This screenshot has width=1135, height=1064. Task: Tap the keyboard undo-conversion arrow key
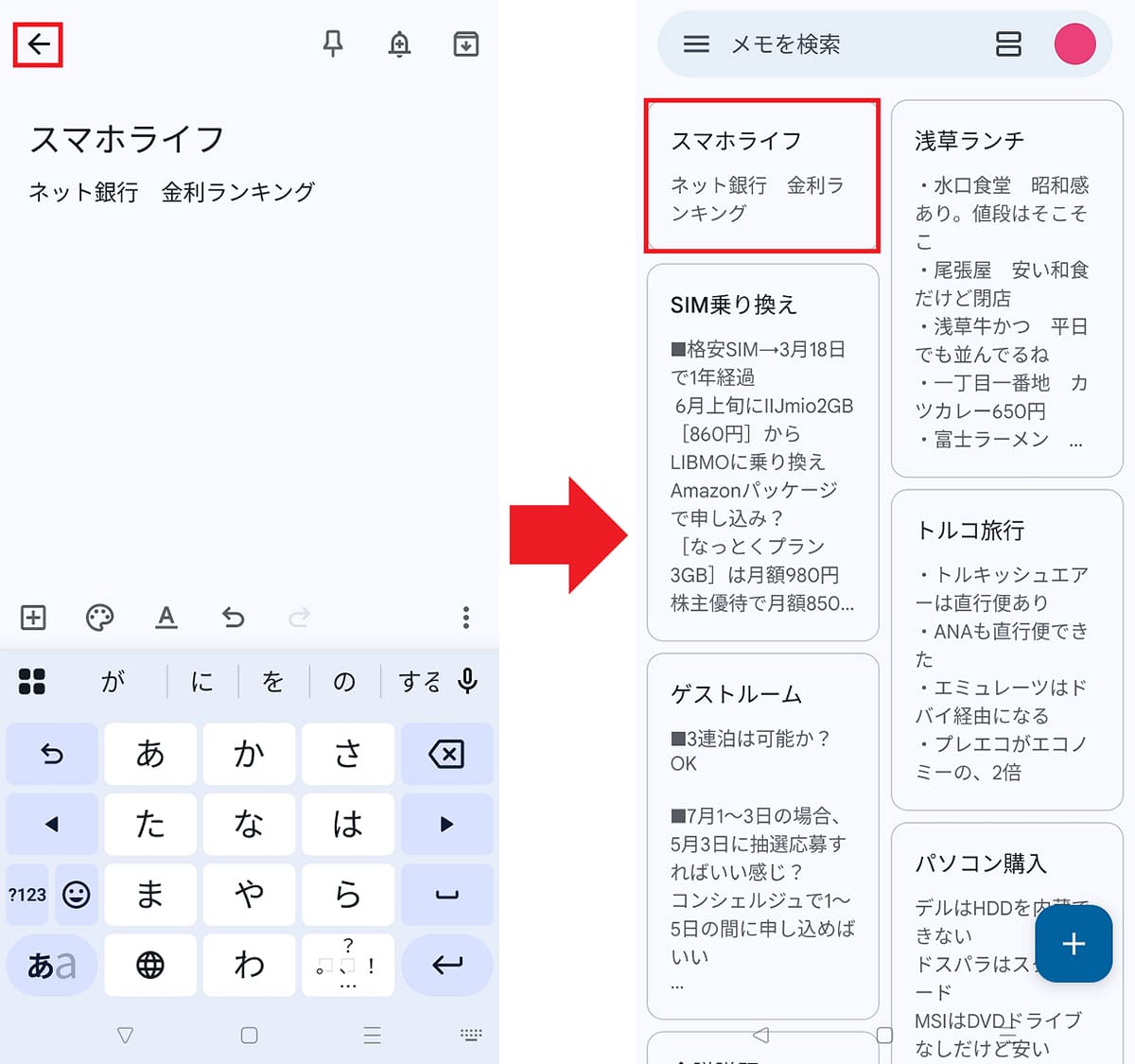(52, 754)
